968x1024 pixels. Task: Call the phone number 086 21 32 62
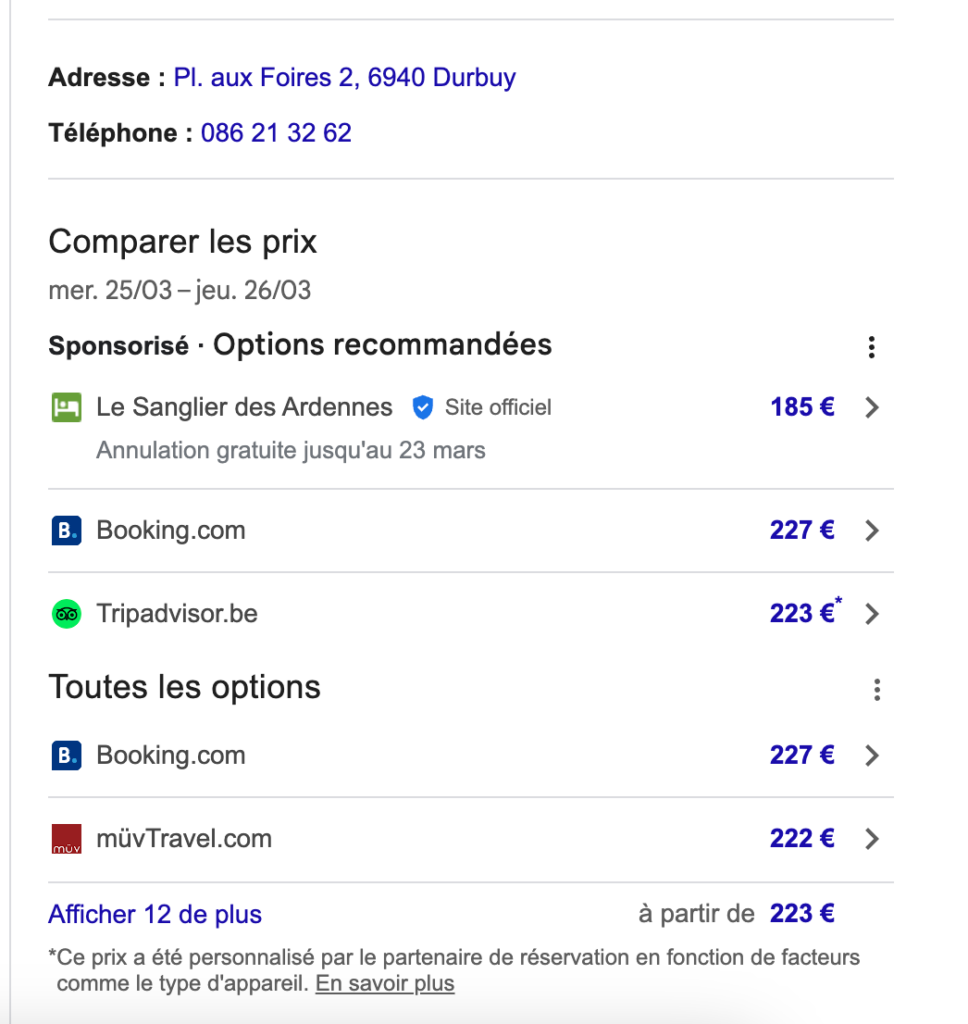[x=276, y=133]
